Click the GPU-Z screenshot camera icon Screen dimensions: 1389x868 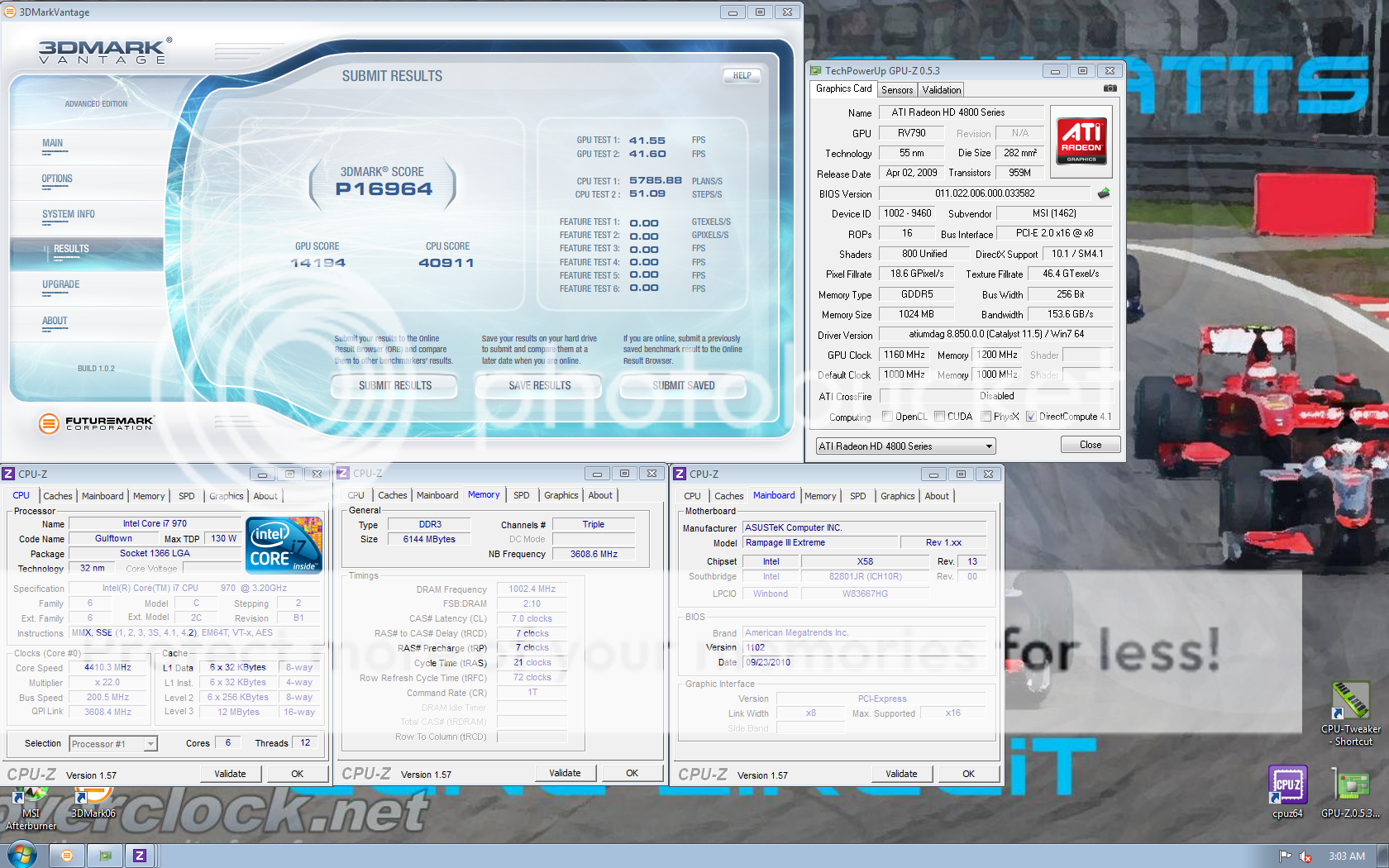(1110, 88)
